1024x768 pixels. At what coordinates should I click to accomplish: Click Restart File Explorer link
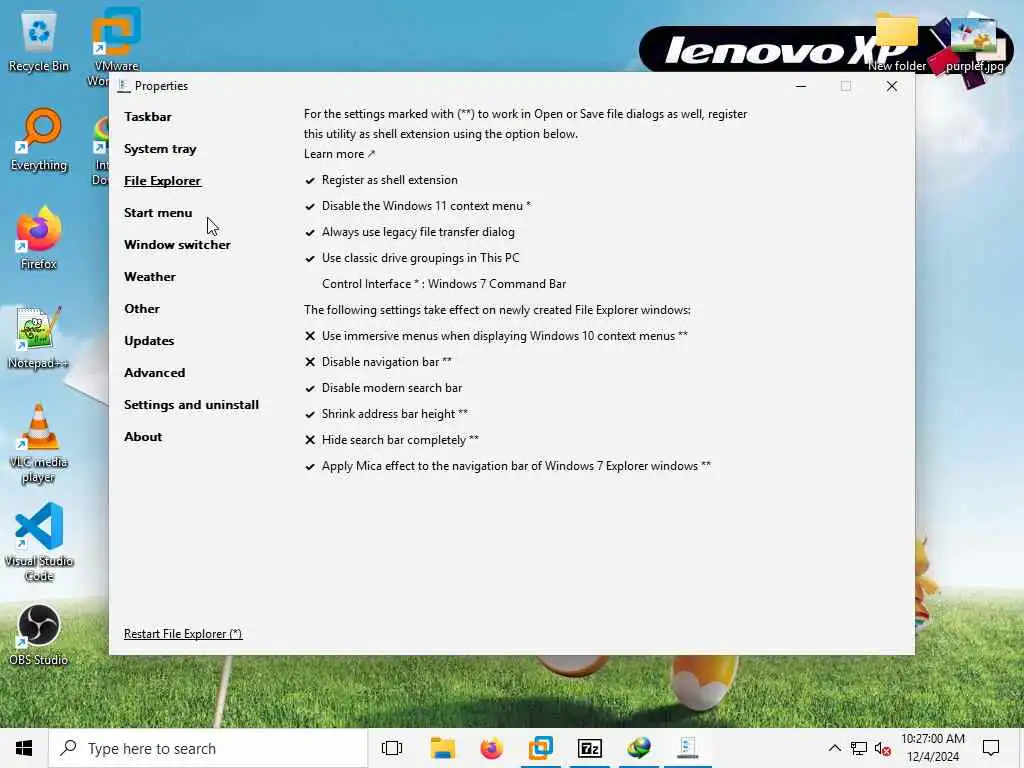[x=183, y=633]
